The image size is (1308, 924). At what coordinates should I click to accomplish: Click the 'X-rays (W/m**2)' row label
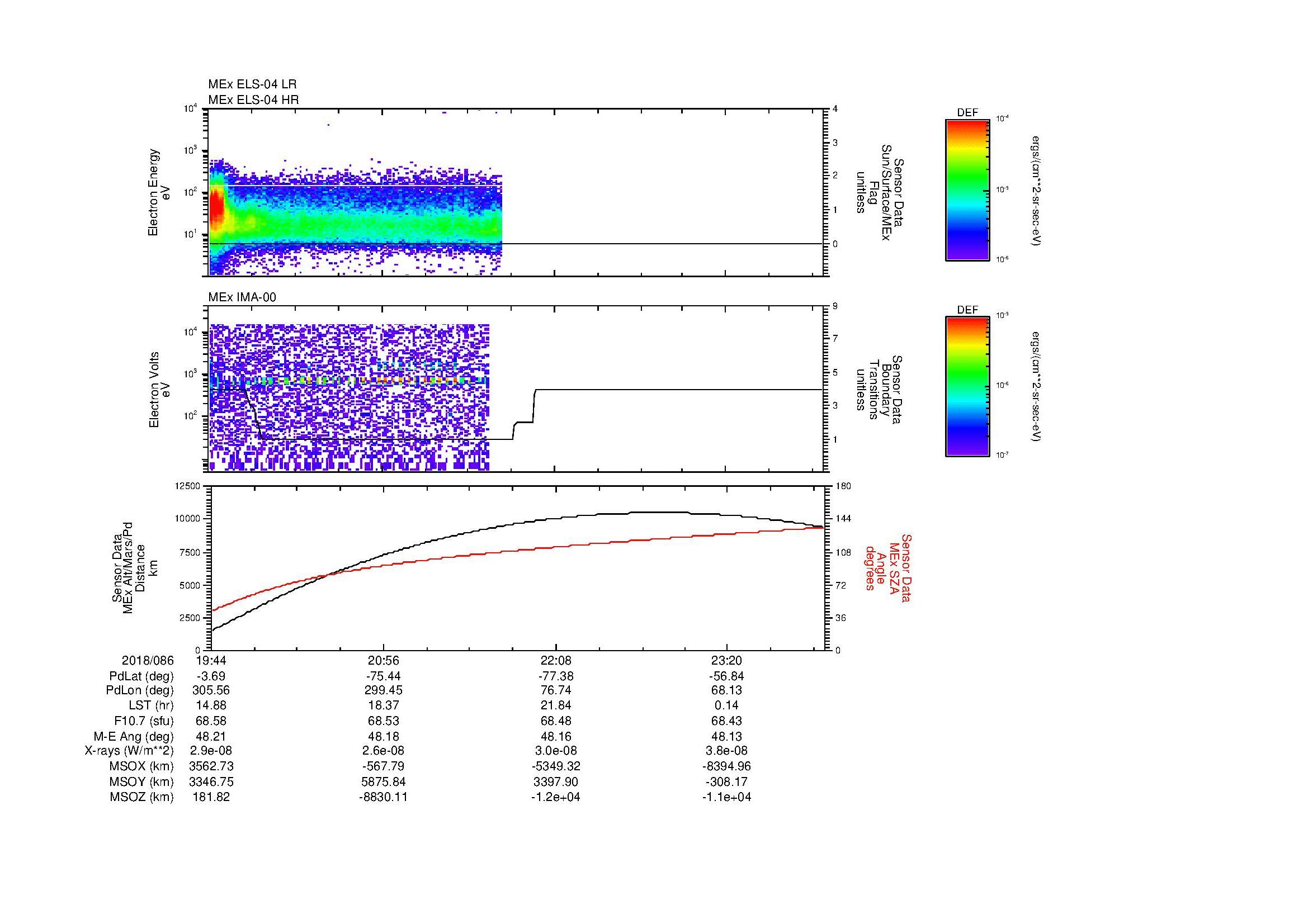click(x=129, y=751)
